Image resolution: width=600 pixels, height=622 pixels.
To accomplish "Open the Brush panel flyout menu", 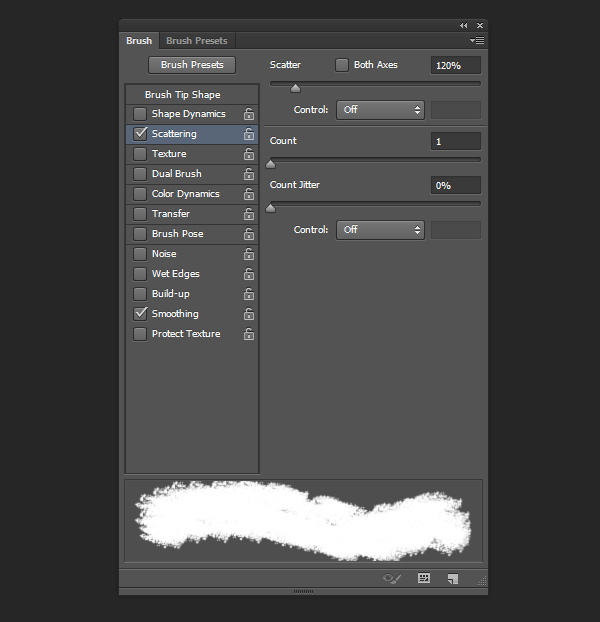I will coord(477,40).
